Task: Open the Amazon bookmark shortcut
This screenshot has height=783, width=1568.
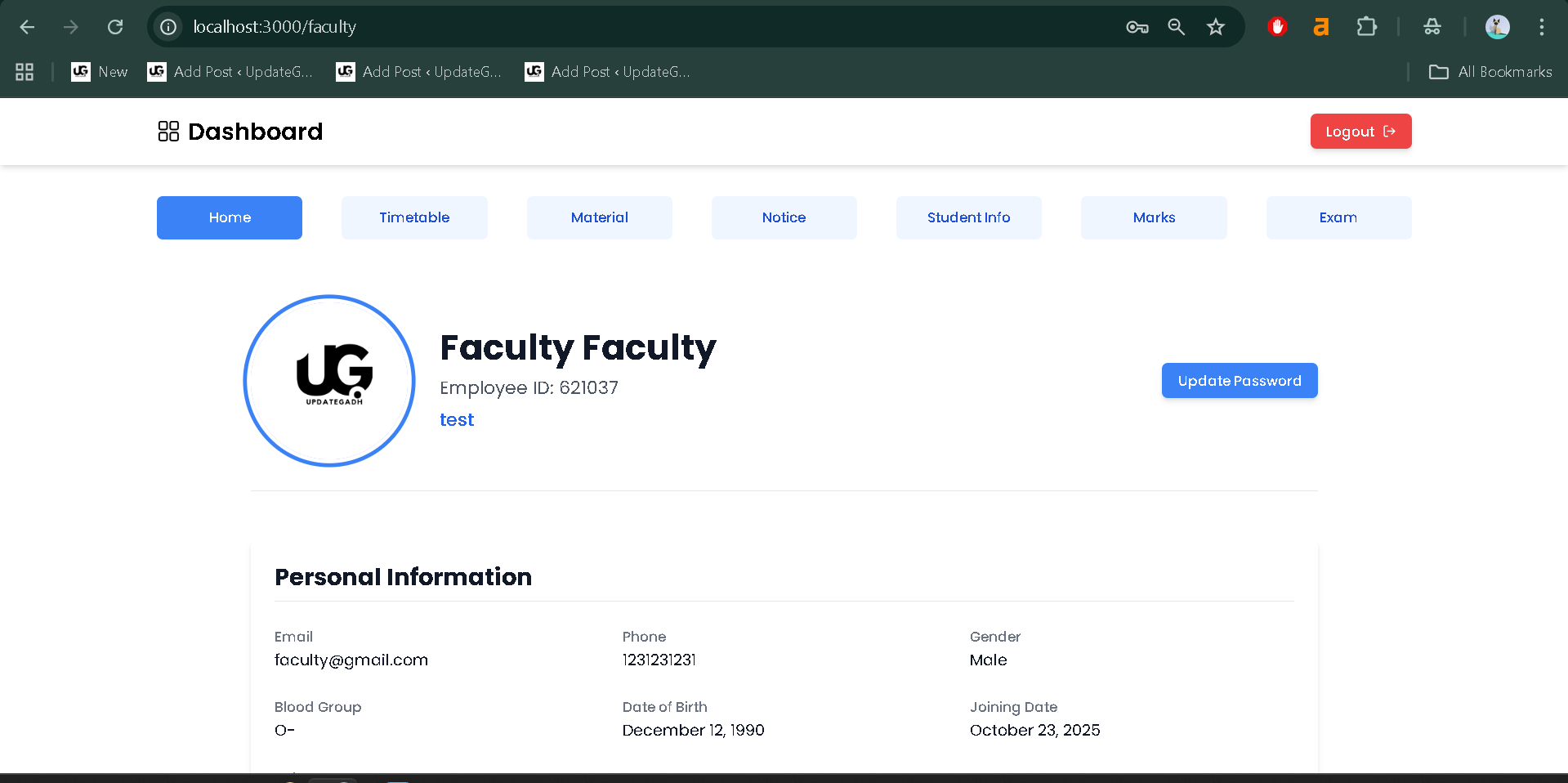Action: point(1321,26)
